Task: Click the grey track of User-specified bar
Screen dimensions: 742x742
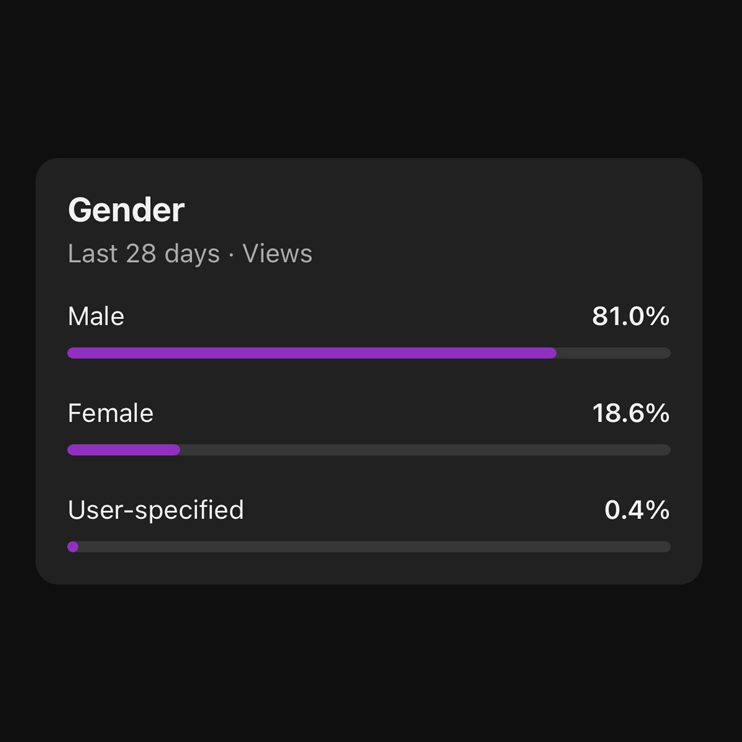Action: (x=375, y=547)
